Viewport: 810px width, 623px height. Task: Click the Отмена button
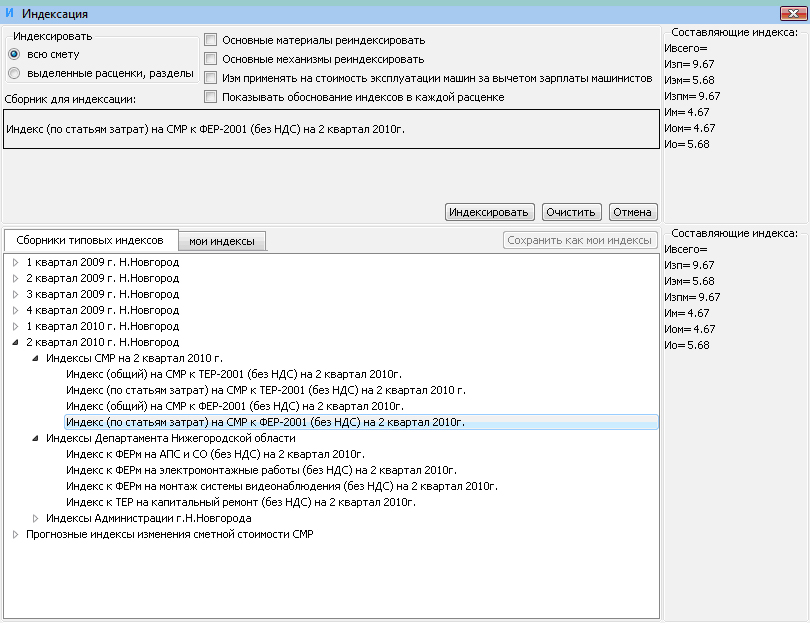coord(632,212)
